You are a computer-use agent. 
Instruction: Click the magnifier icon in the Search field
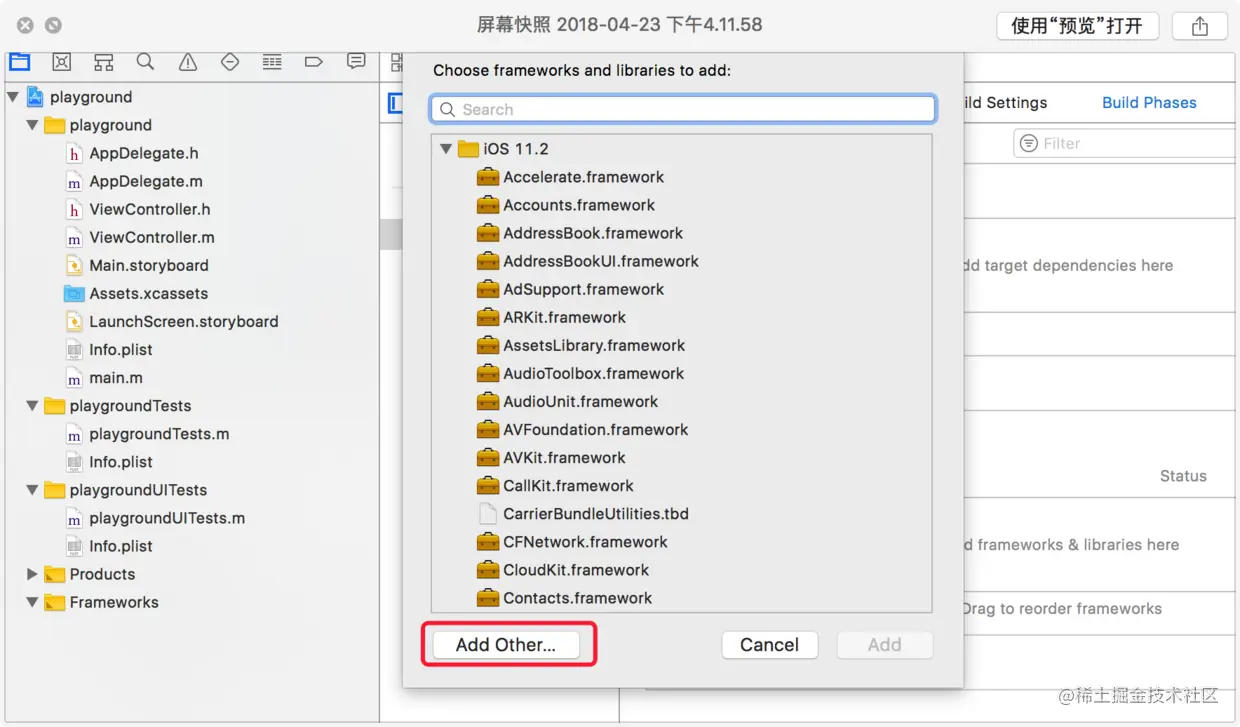(446, 109)
